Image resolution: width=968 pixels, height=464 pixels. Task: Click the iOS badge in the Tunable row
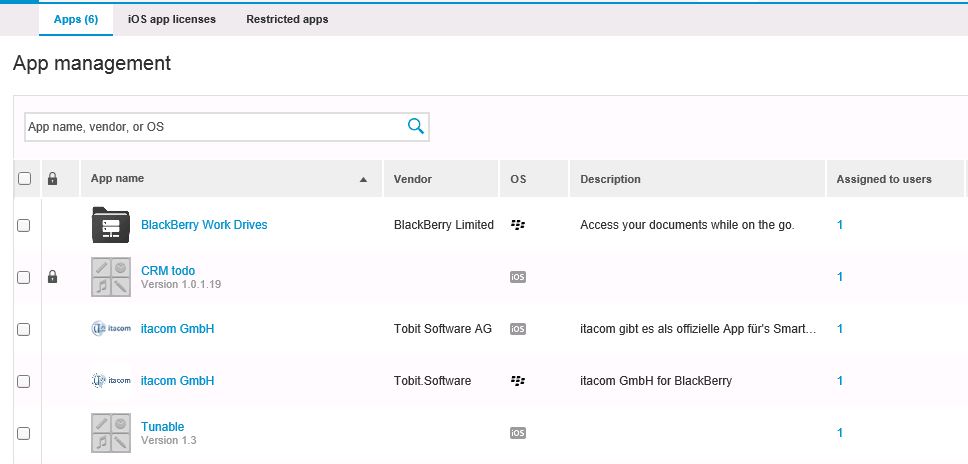(x=518, y=433)
